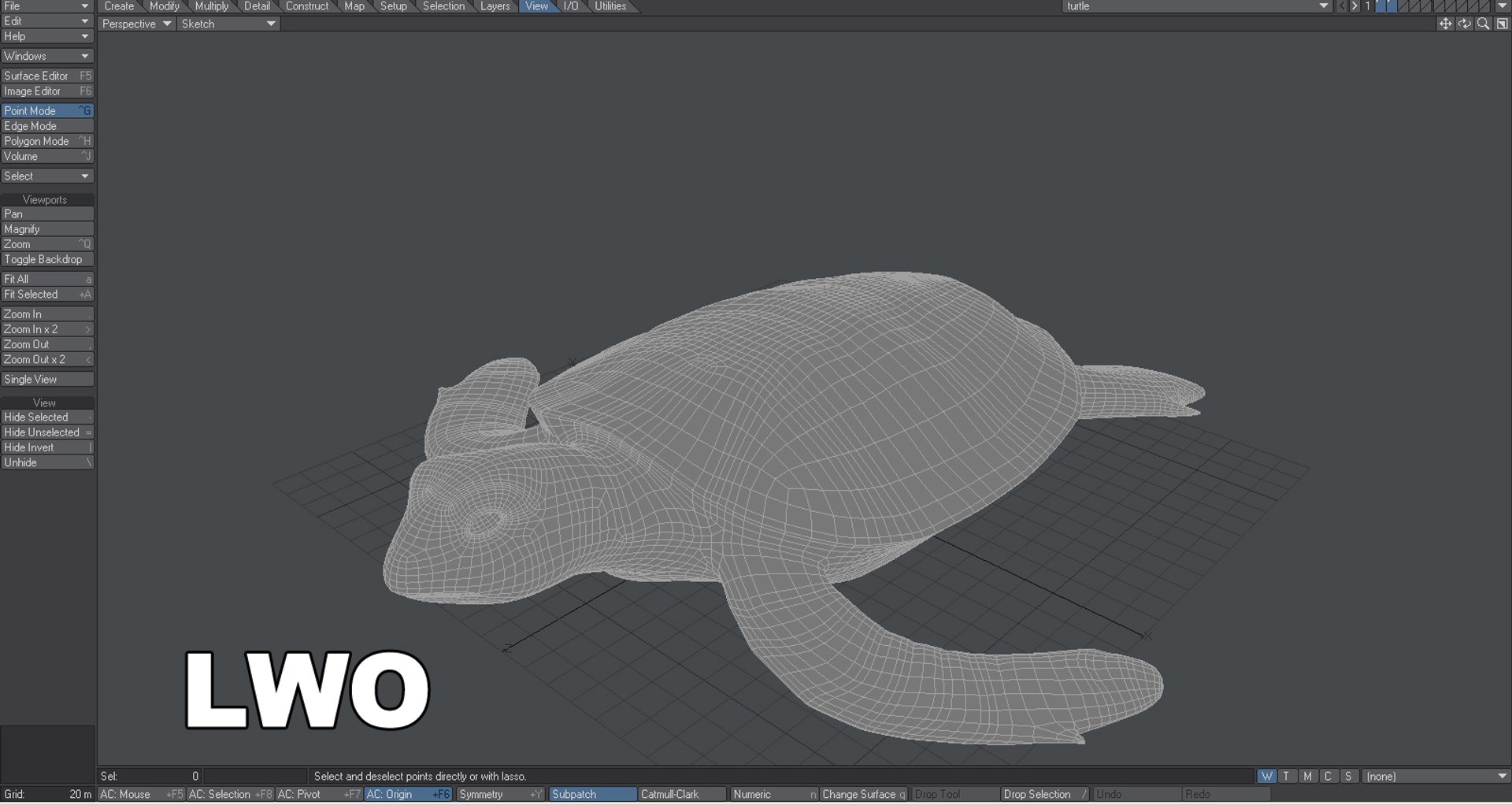1512x805 pixels.
Task: Open the layer options dropdown arrow at top right
Action: [x=1502, y=6]
